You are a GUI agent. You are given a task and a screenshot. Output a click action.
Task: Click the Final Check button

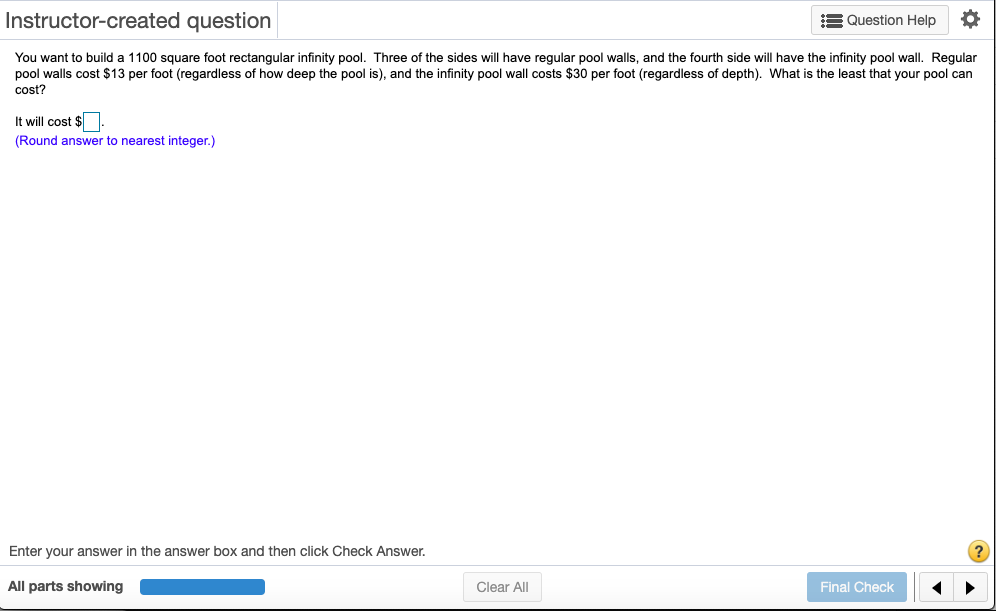click(856, 587)
